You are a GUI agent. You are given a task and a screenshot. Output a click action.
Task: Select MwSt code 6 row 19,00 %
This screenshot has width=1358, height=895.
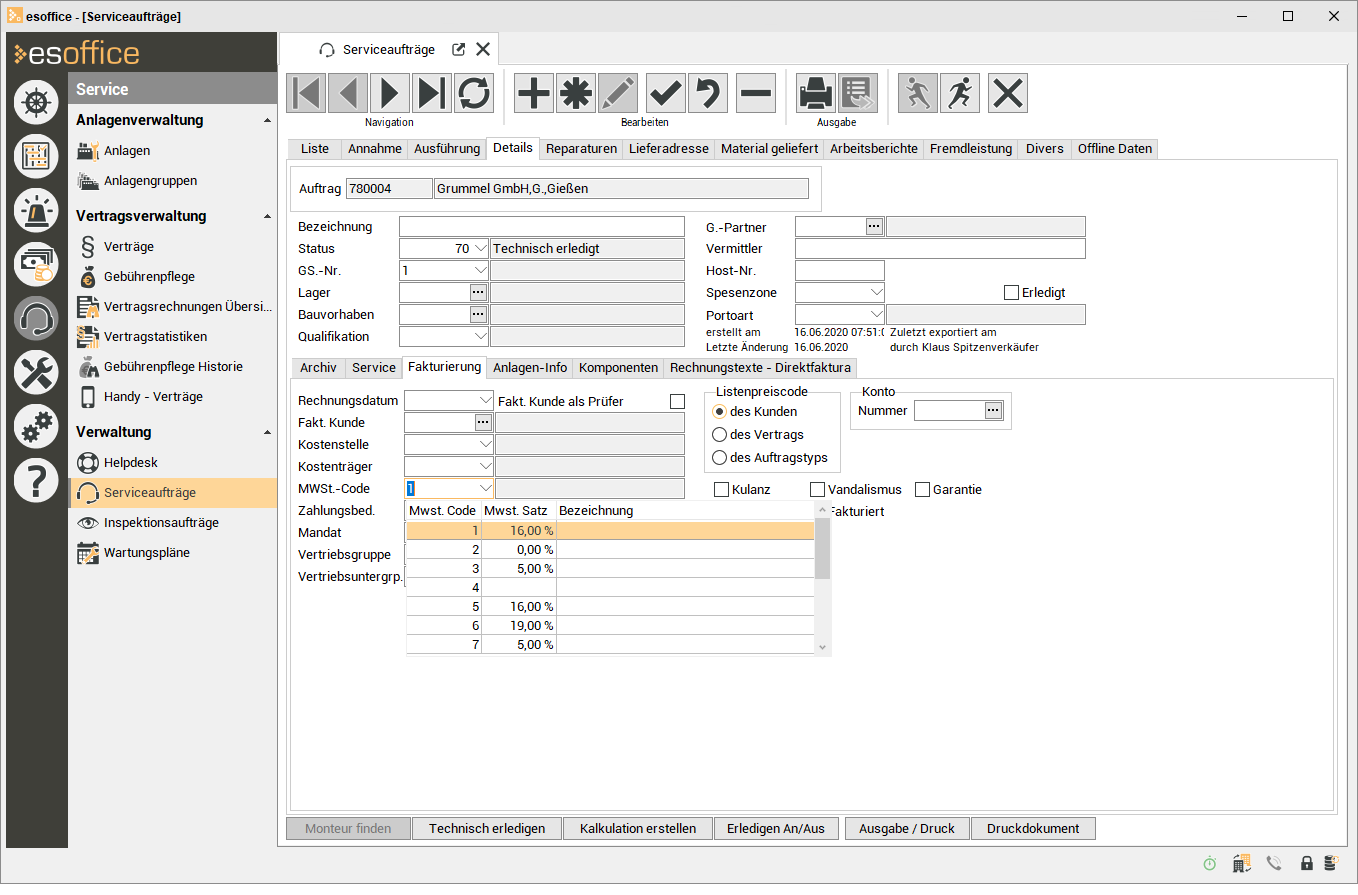(x=610, y=625)
